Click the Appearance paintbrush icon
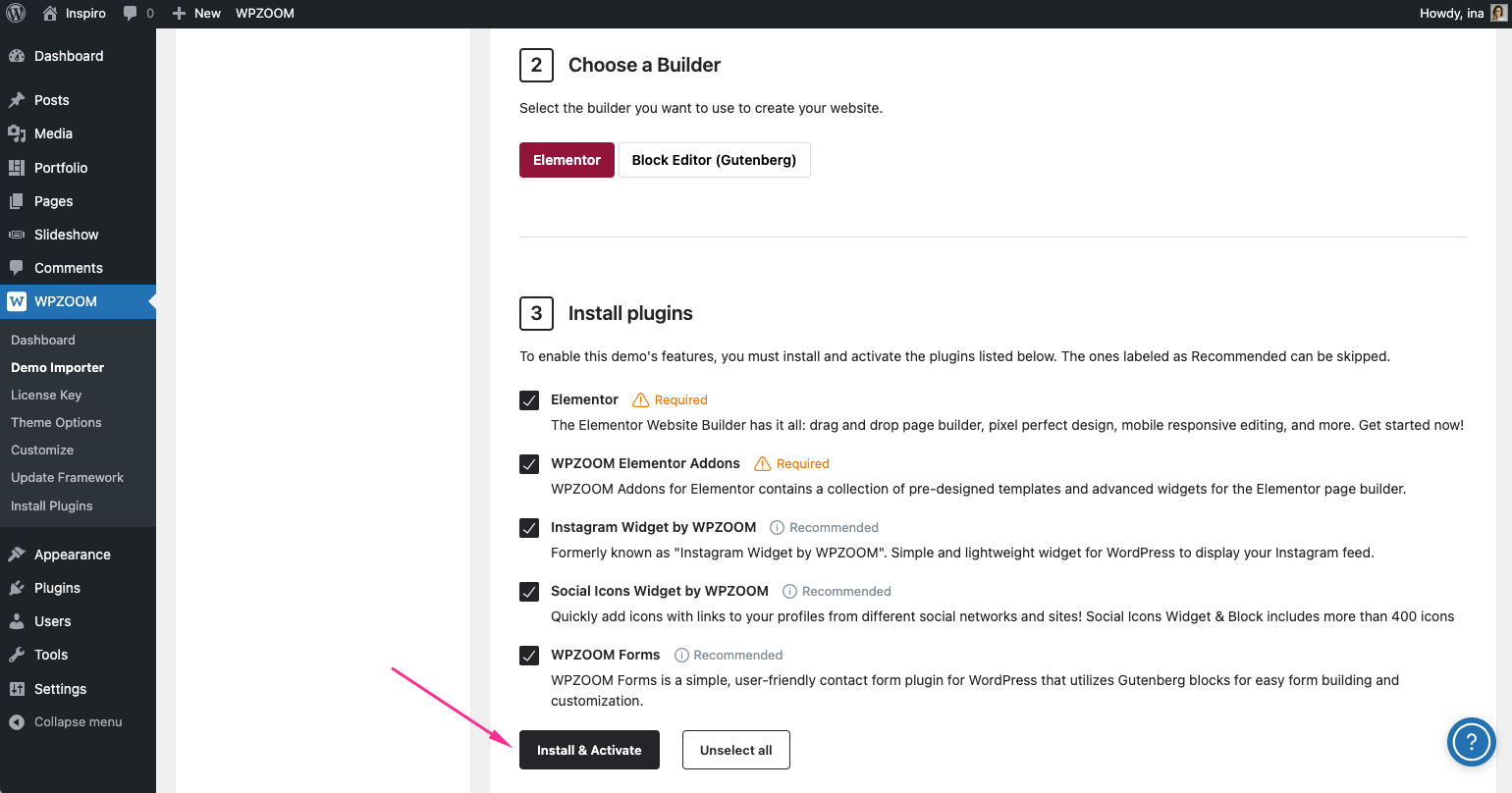1512x793 pixels. click(x=17, y=555)
